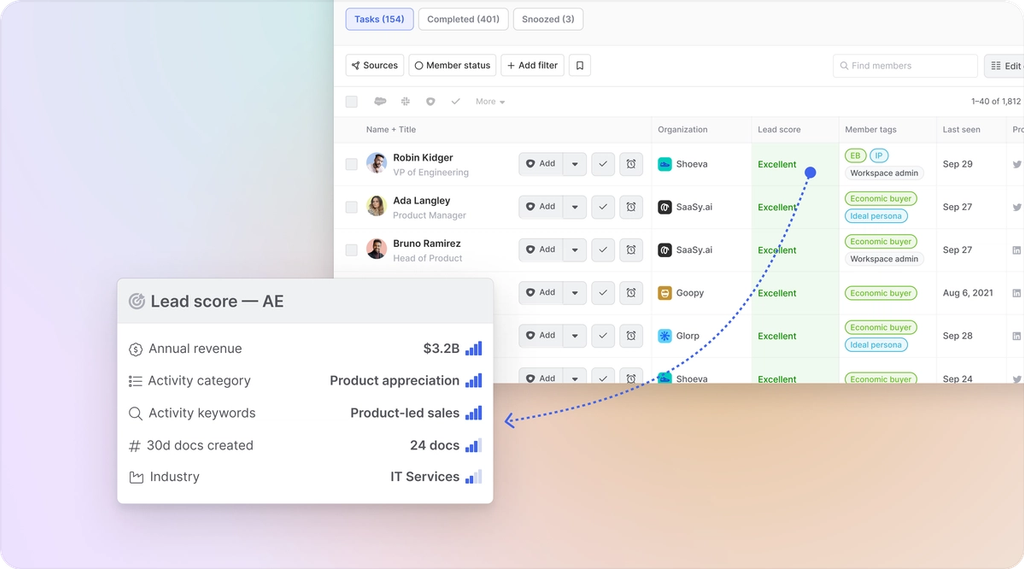Click the Organization column header
This screenshot has width=1024, height=569.
coord(682,129)
